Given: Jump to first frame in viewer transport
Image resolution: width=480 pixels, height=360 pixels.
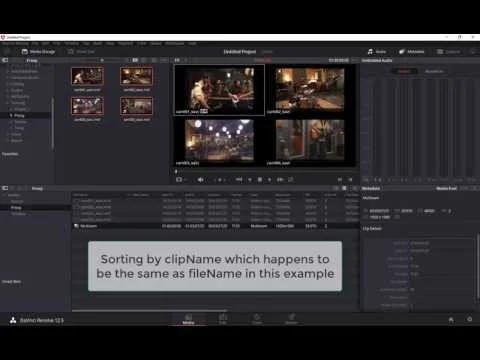Looking at the screenshot, I should (x=239, y=180).
